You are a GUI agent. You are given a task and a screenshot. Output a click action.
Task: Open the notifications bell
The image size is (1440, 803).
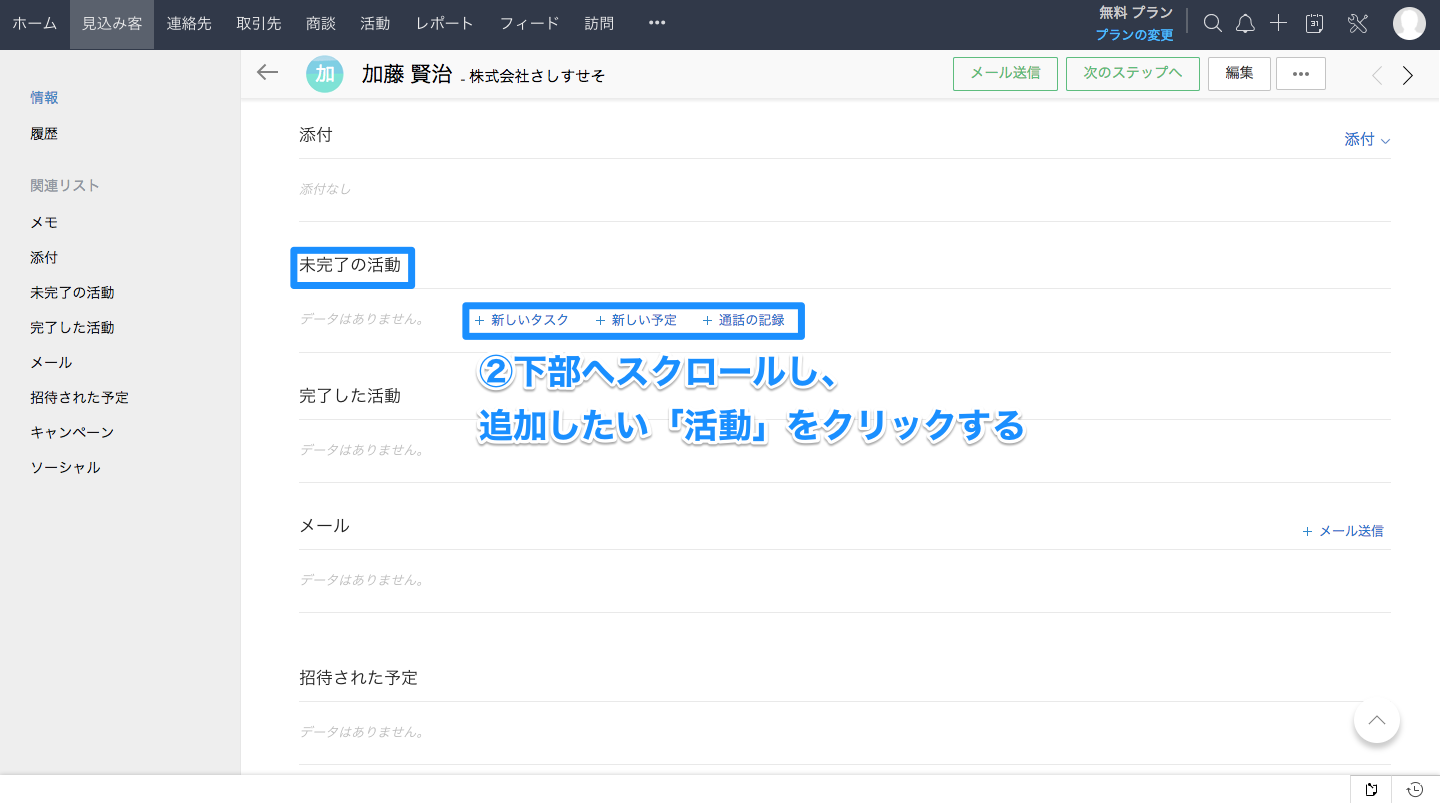pyautogui.click(x=1245, y=24)
